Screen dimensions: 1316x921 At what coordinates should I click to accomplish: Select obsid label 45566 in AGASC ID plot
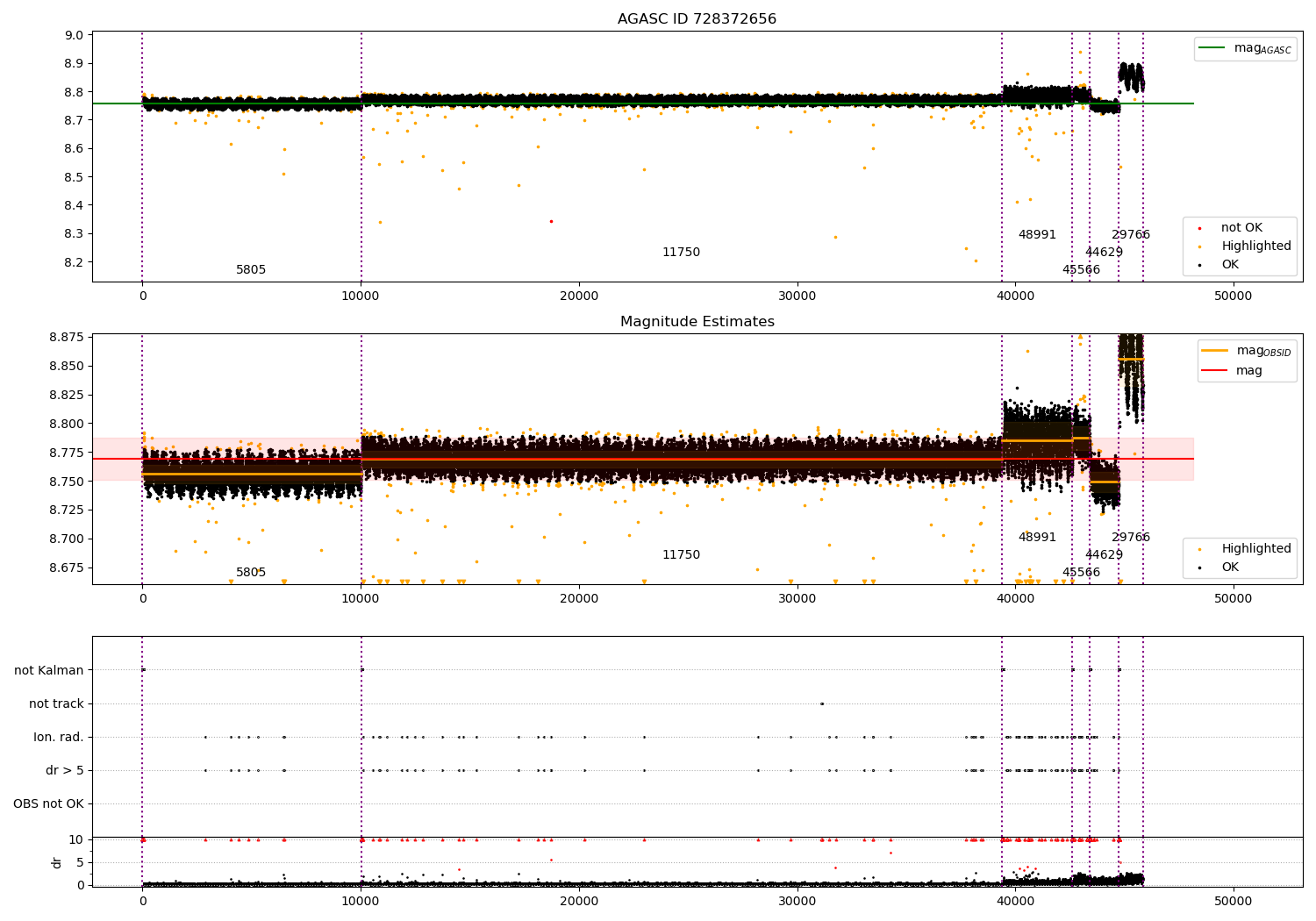click(1082, 270)
